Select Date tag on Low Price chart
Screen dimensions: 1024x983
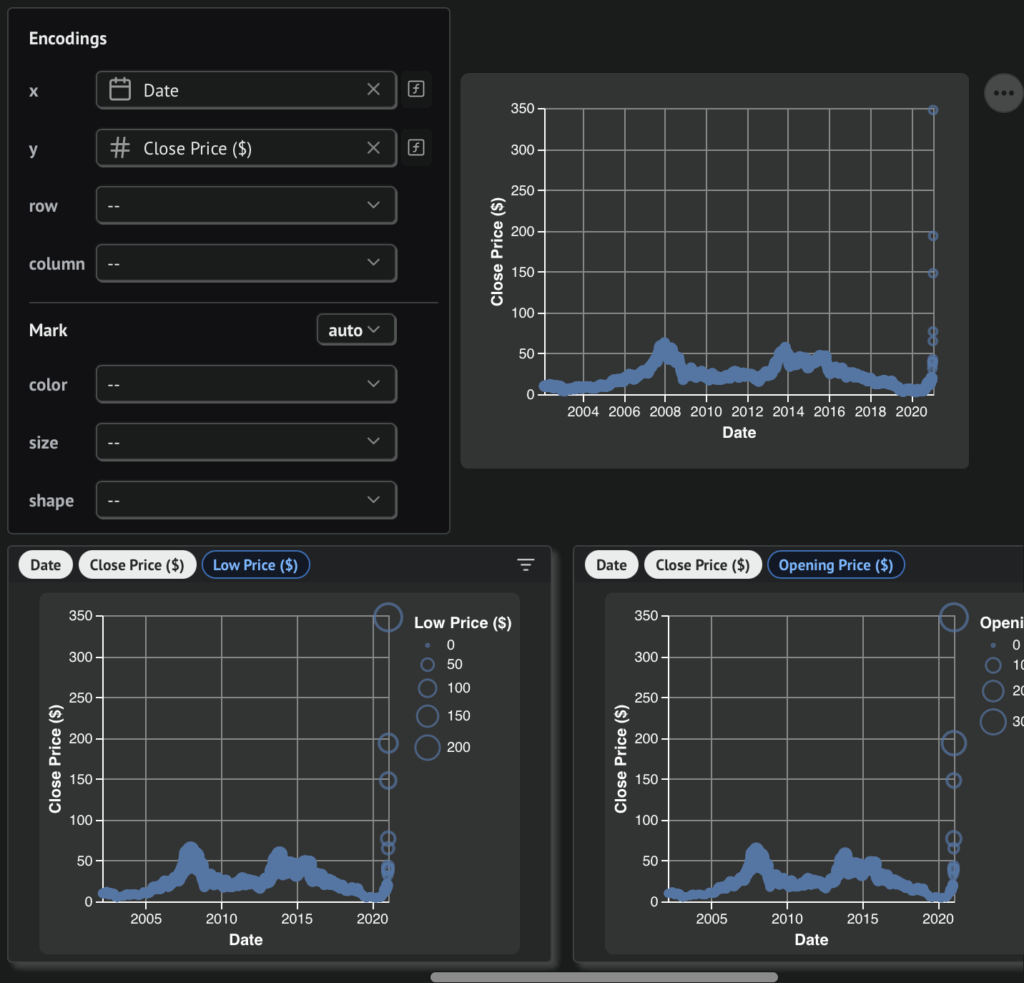[x=45, y=565]
